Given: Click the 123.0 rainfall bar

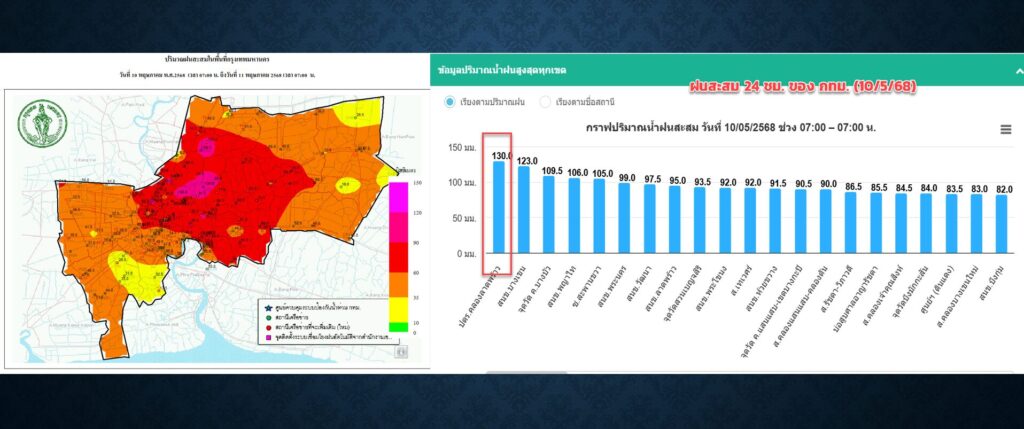Looking at the screenshot, I should [525, 210].
